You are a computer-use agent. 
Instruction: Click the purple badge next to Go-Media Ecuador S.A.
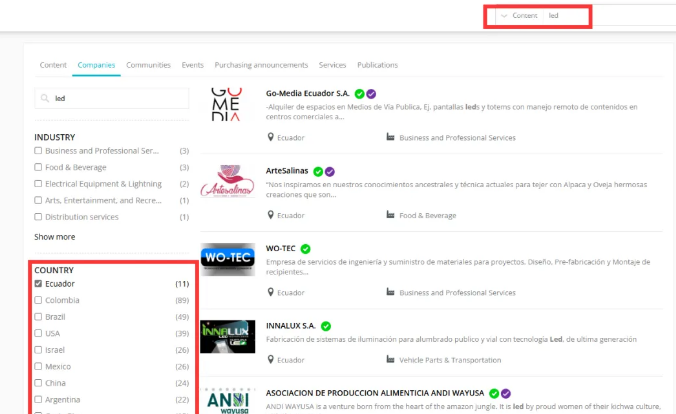[x=371, y=93]
